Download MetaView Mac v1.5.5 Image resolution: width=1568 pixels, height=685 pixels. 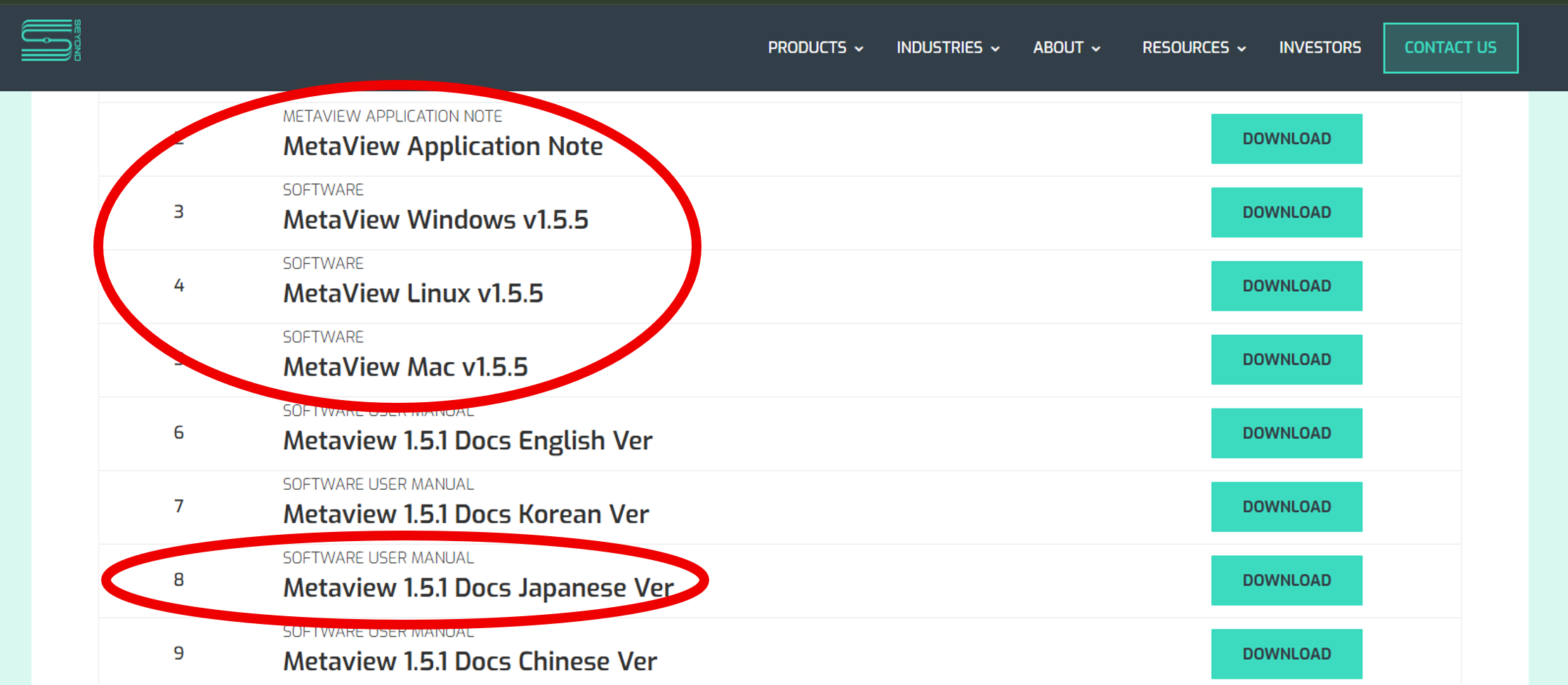click(1286, 360)
